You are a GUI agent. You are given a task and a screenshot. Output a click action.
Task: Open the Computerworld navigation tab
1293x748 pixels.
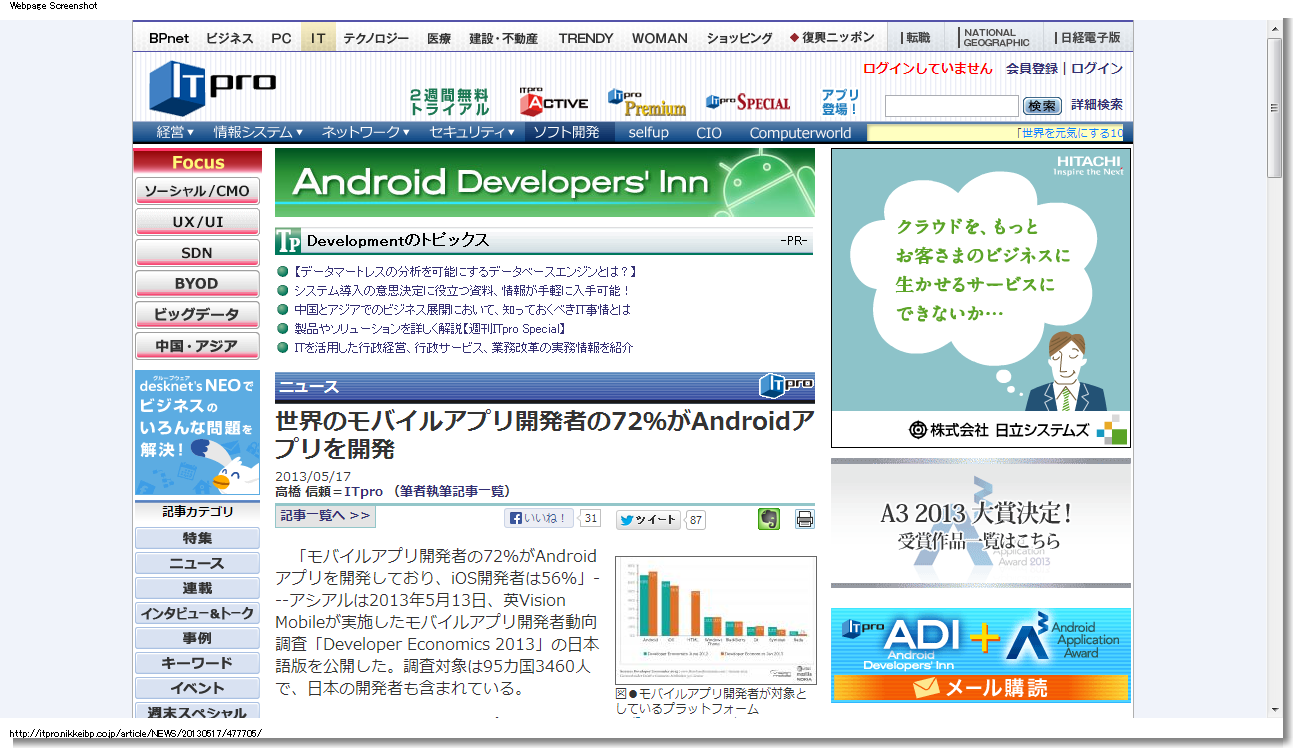point(800,132)
